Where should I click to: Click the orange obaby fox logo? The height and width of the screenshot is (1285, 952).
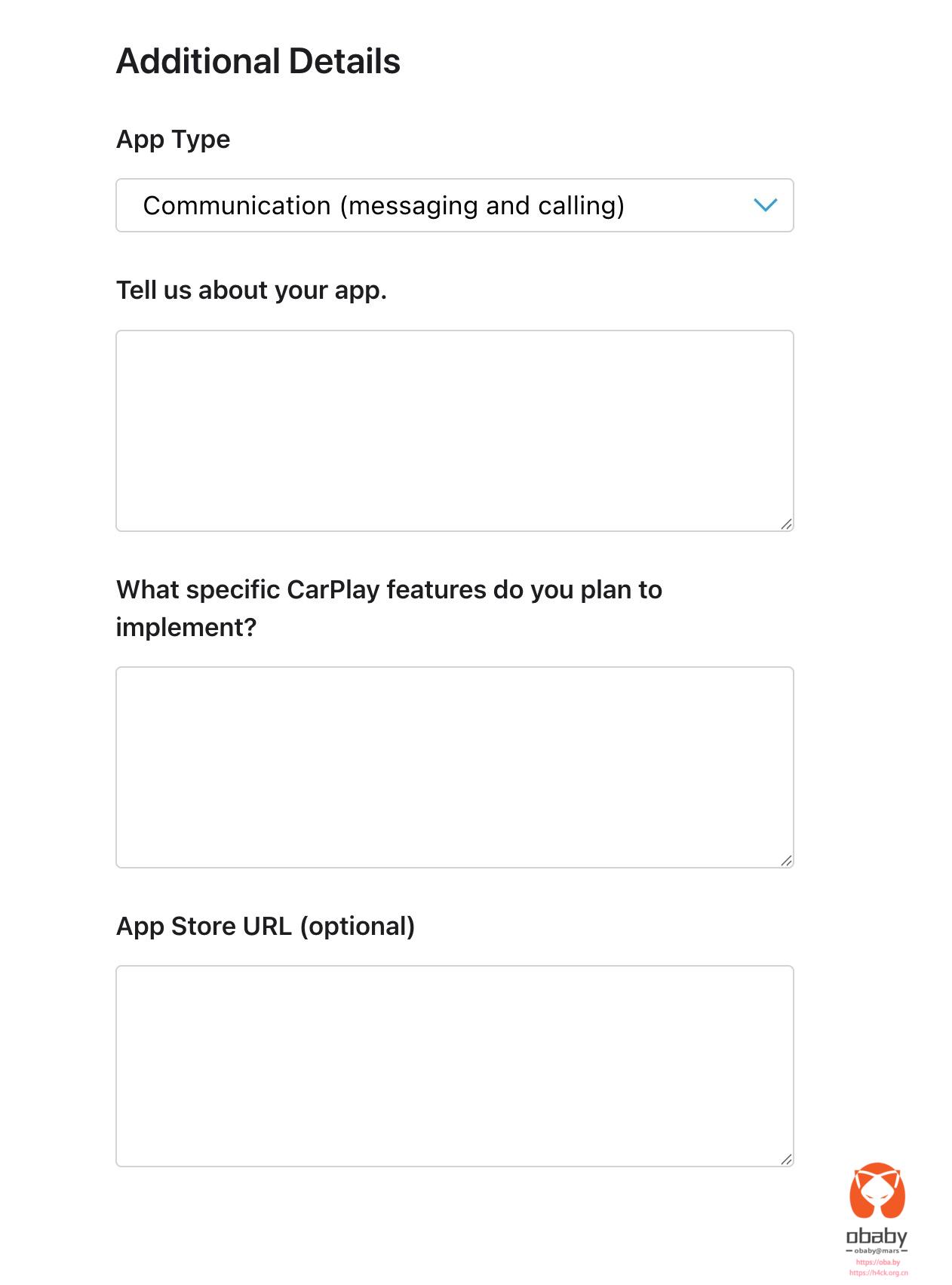click(877, 1191)
